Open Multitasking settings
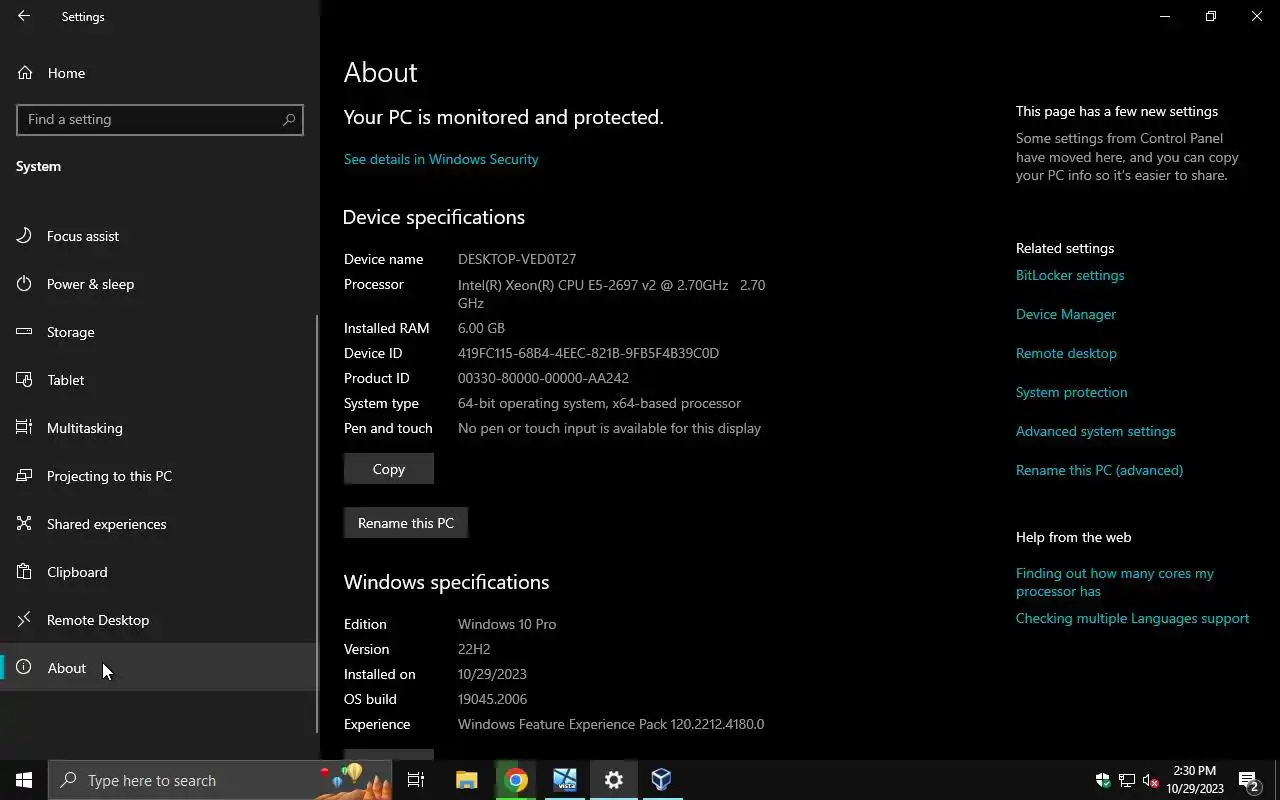This screenshot has height=800, width=1280. coord(160,428)
